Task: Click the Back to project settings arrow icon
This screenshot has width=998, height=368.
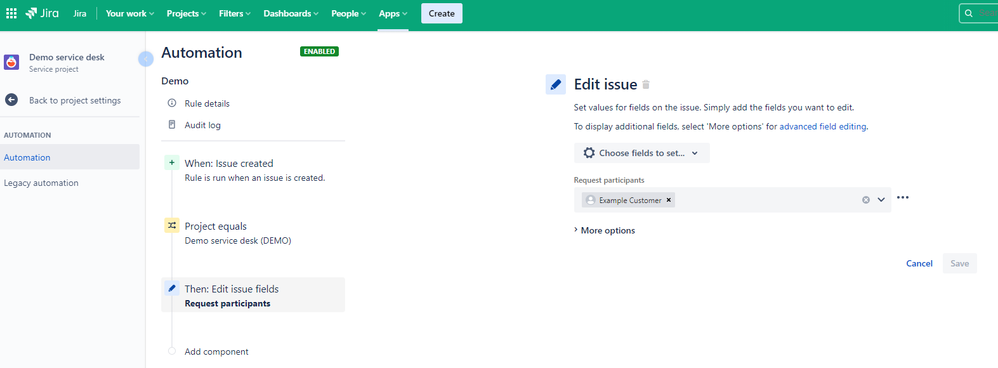Action: point(11,100)
